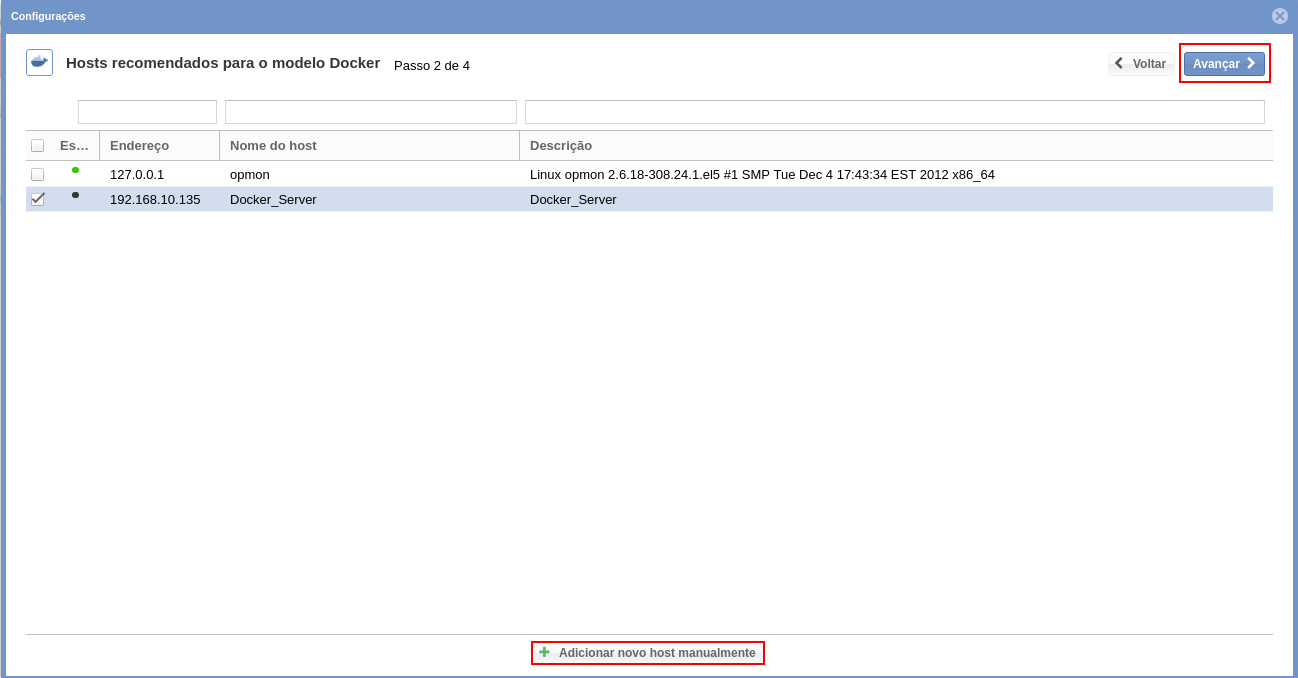Click the green plus add-host icon
This screenshot has height=678, width=1298.
tap(544, 652)
